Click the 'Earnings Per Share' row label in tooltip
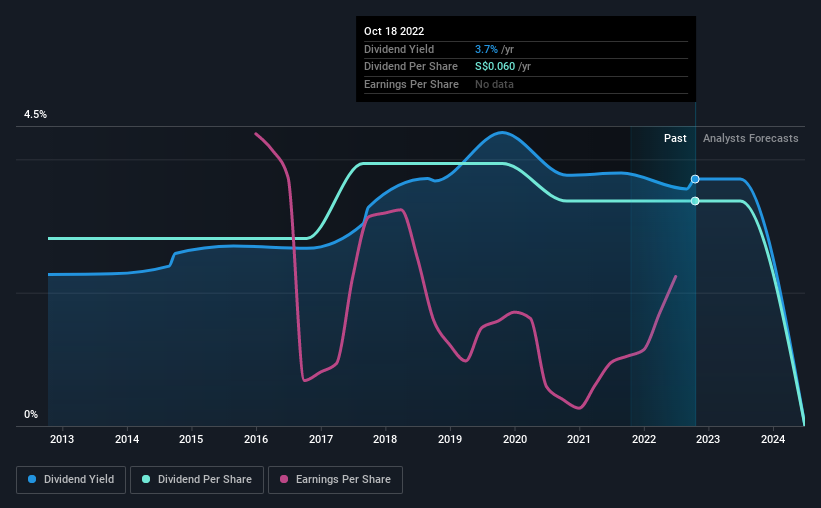 click(x=412, y=84)
